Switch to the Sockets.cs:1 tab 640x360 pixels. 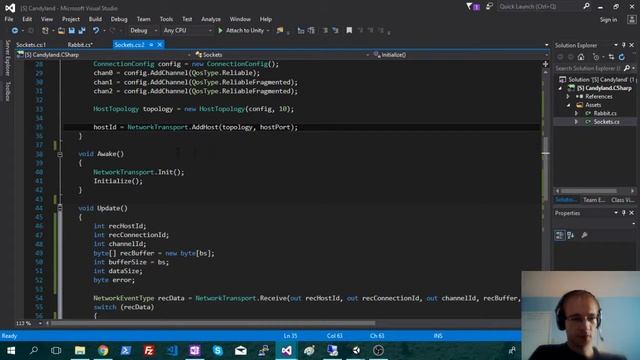click(x=31, y=45)
